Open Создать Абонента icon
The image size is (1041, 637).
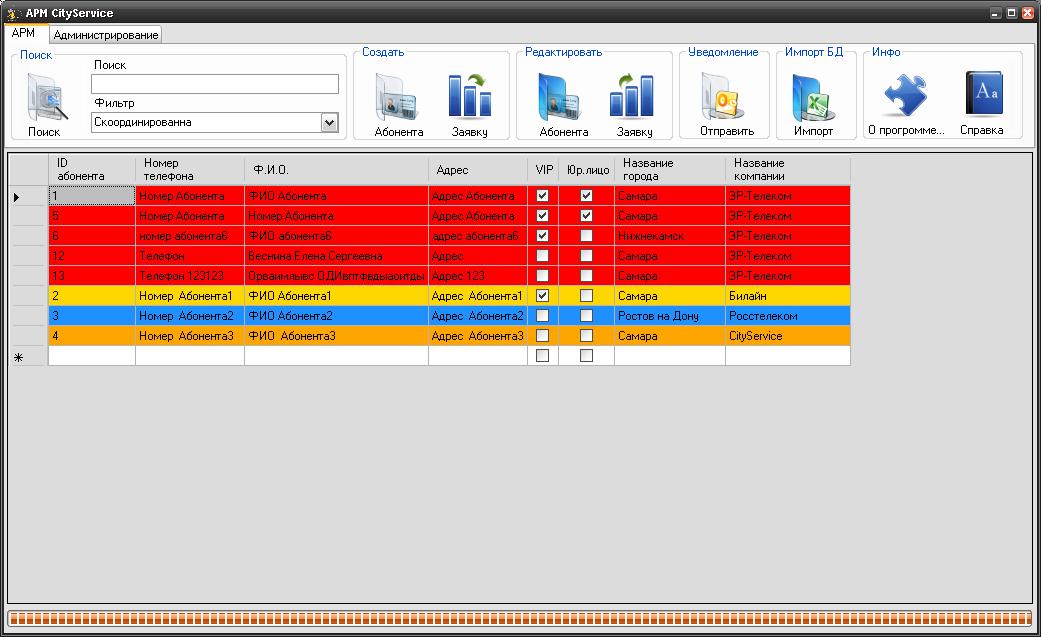pyautogui.click(x=396, y=98)
